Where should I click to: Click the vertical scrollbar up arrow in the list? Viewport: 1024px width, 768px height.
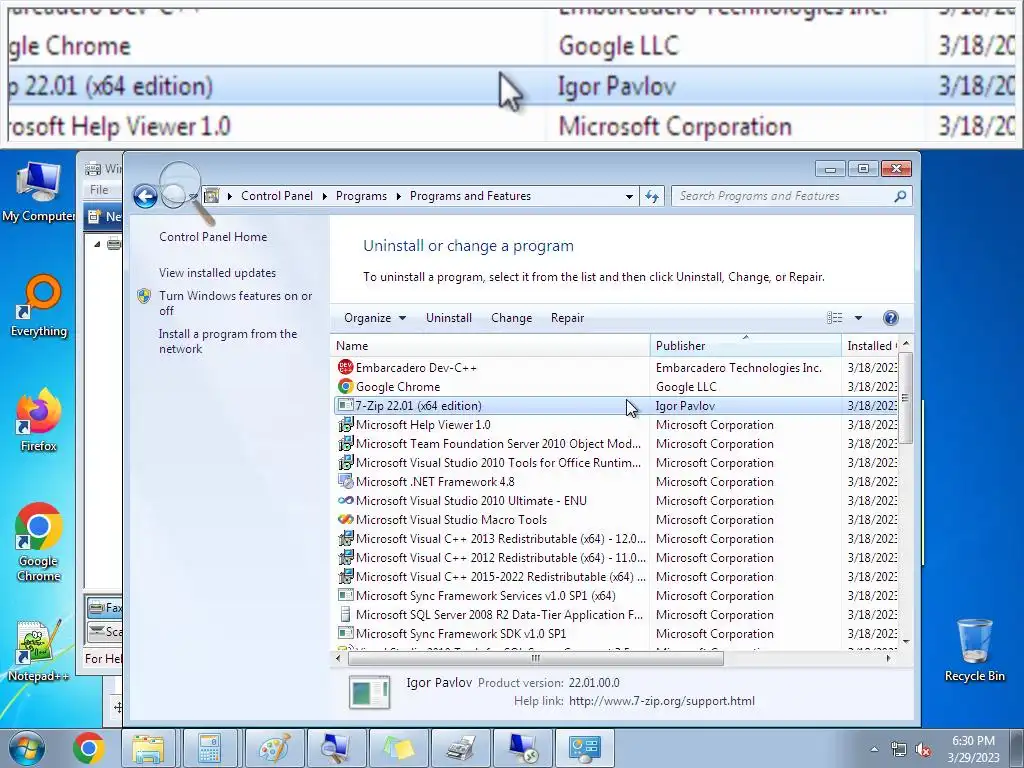(x=906, y=344)
